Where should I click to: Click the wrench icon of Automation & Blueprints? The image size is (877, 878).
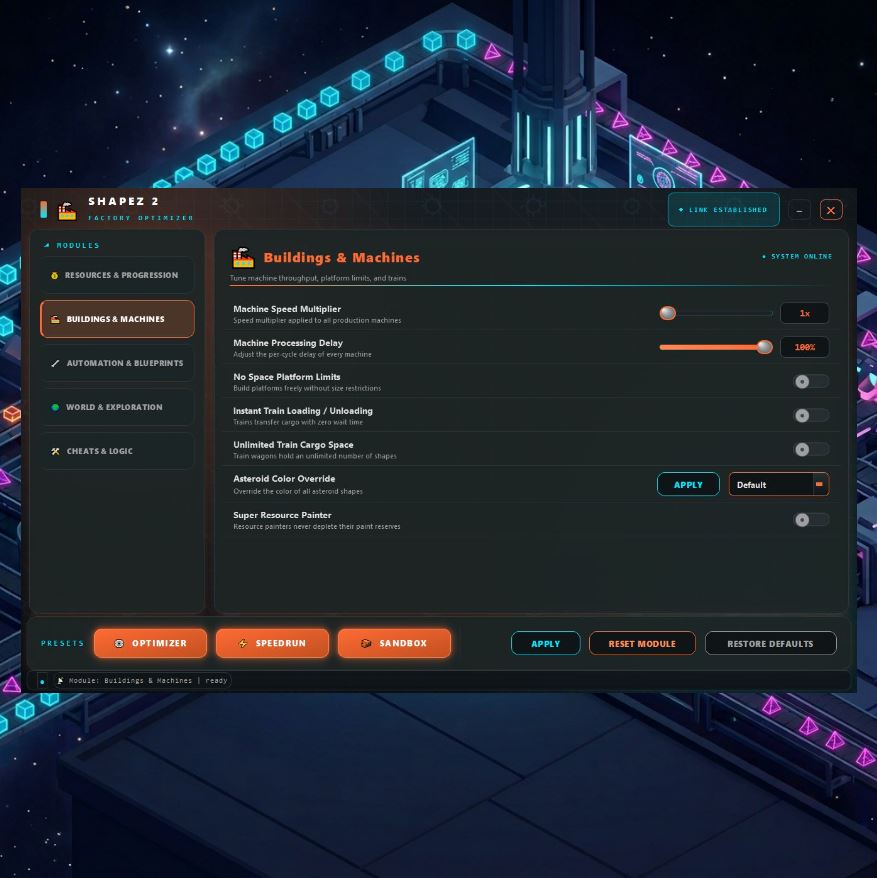coord(55,363)
